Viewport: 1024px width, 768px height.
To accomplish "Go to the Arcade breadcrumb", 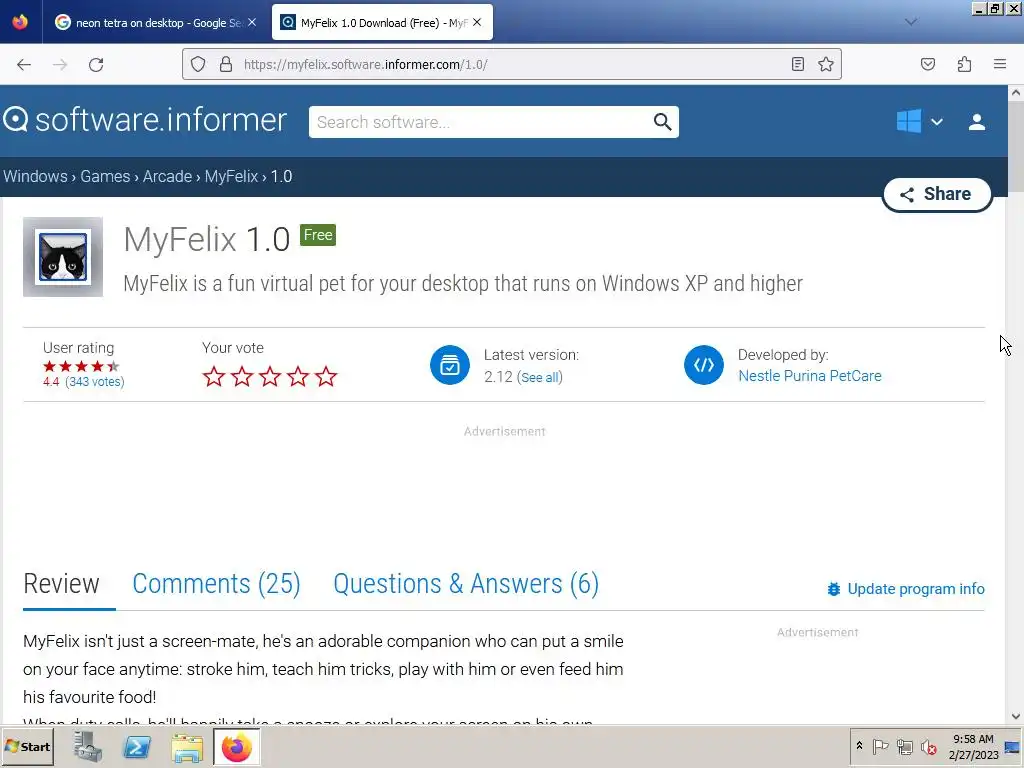I will tap(167, 176).
